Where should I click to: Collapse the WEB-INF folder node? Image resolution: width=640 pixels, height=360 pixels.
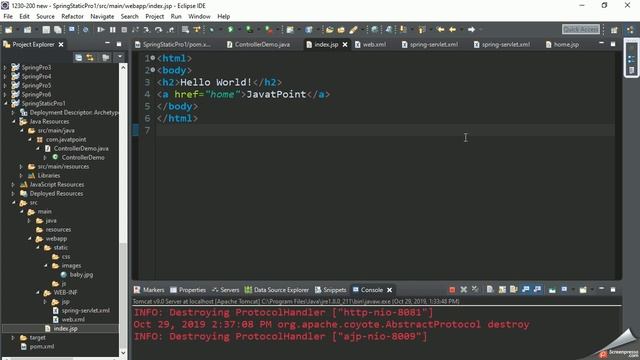[x=38, y=293]
